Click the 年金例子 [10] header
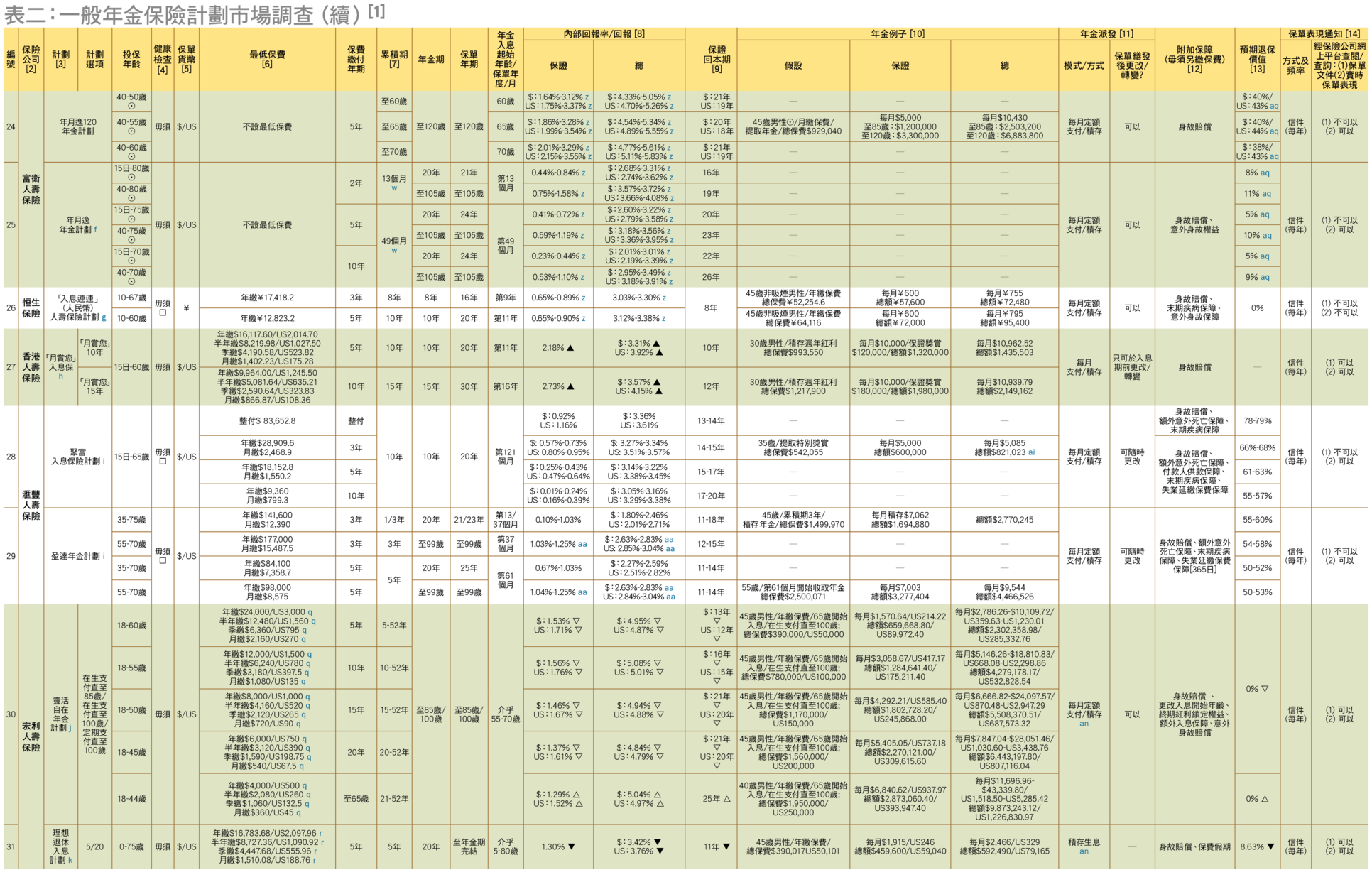Image resolution: width=1372 pixels, height=882 pixels. click(x=898, y=33)
